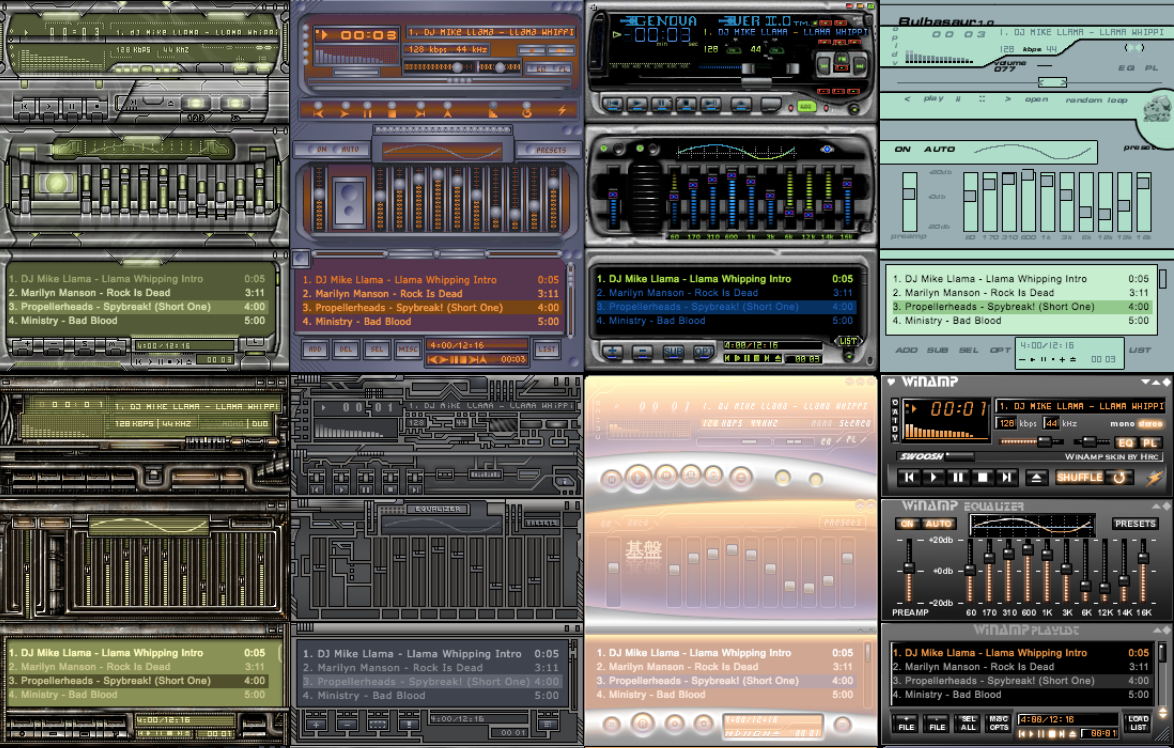
Task: Click the blue minus icon in the Genova playlist
Action: (x=643, y=352)
